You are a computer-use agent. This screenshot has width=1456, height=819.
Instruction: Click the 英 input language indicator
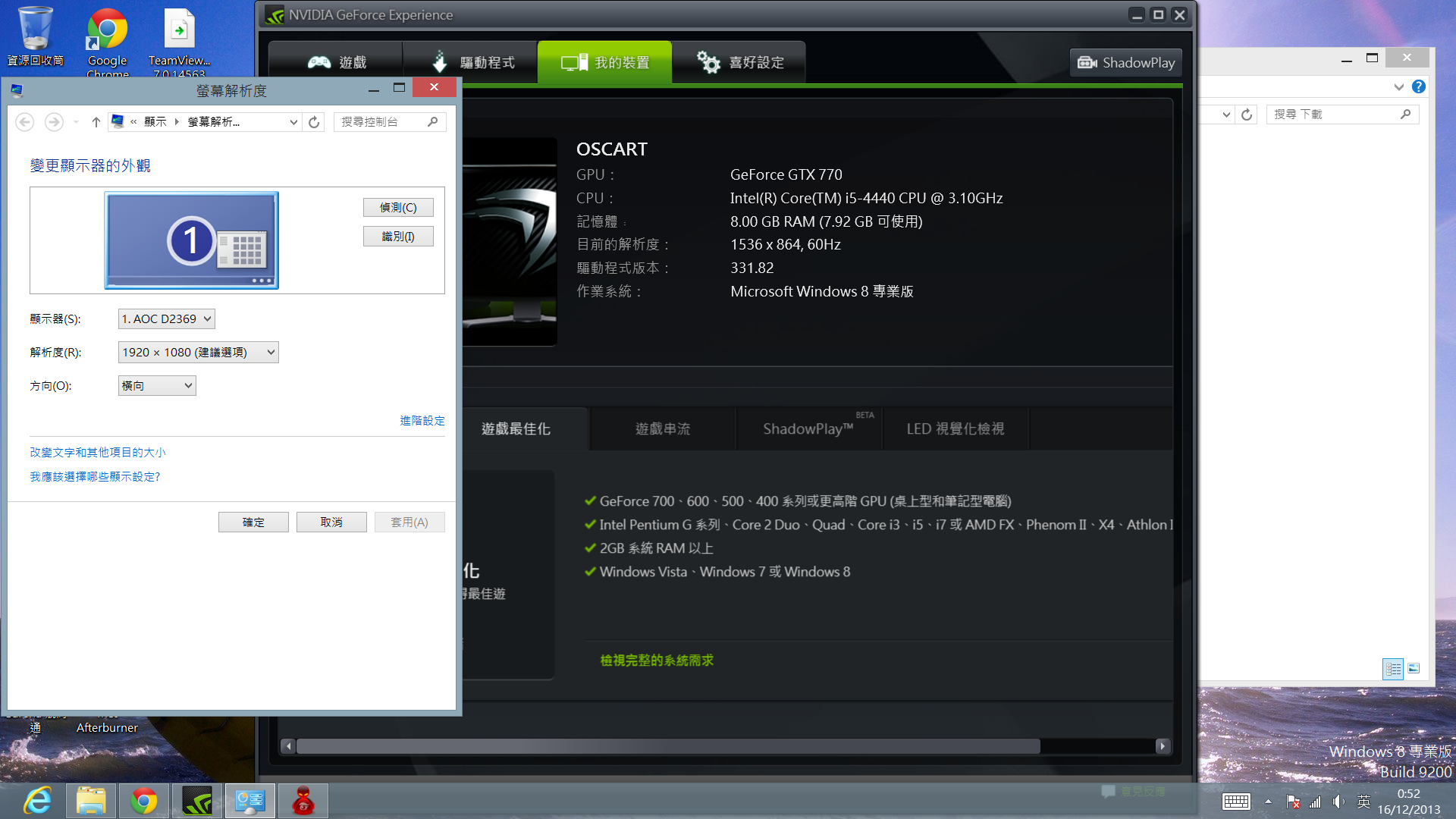(x=1363, y=802)
